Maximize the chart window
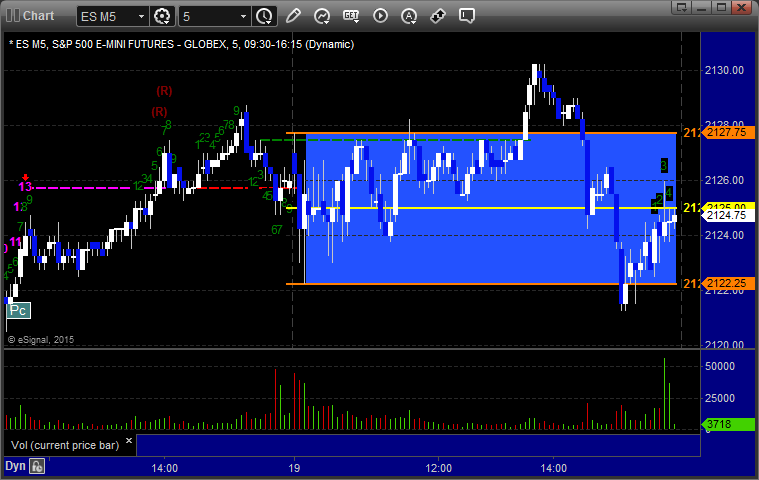The width and height of the screenshot is (759, 480). pos(721,8)
